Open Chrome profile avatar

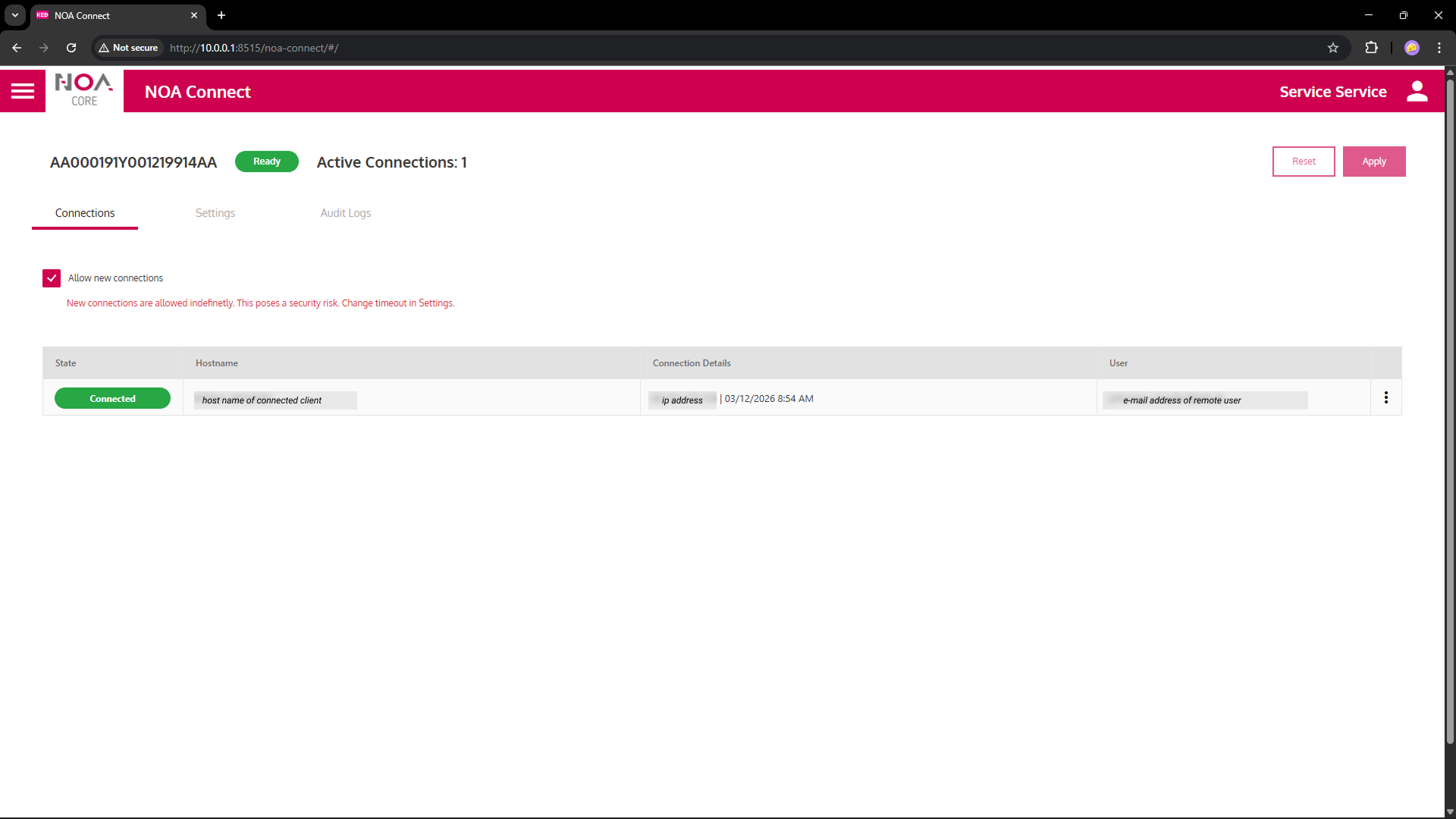tap(1411, 48)
